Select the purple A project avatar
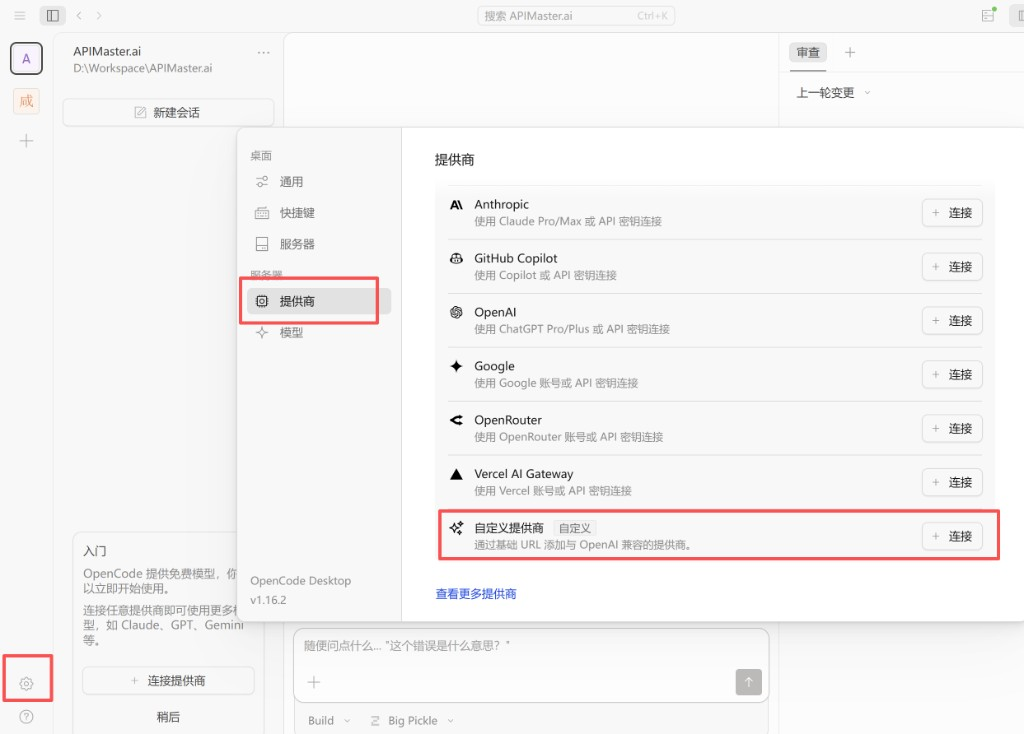The height and width of the screenshot is (734, 1024). (x=26, y=59)
